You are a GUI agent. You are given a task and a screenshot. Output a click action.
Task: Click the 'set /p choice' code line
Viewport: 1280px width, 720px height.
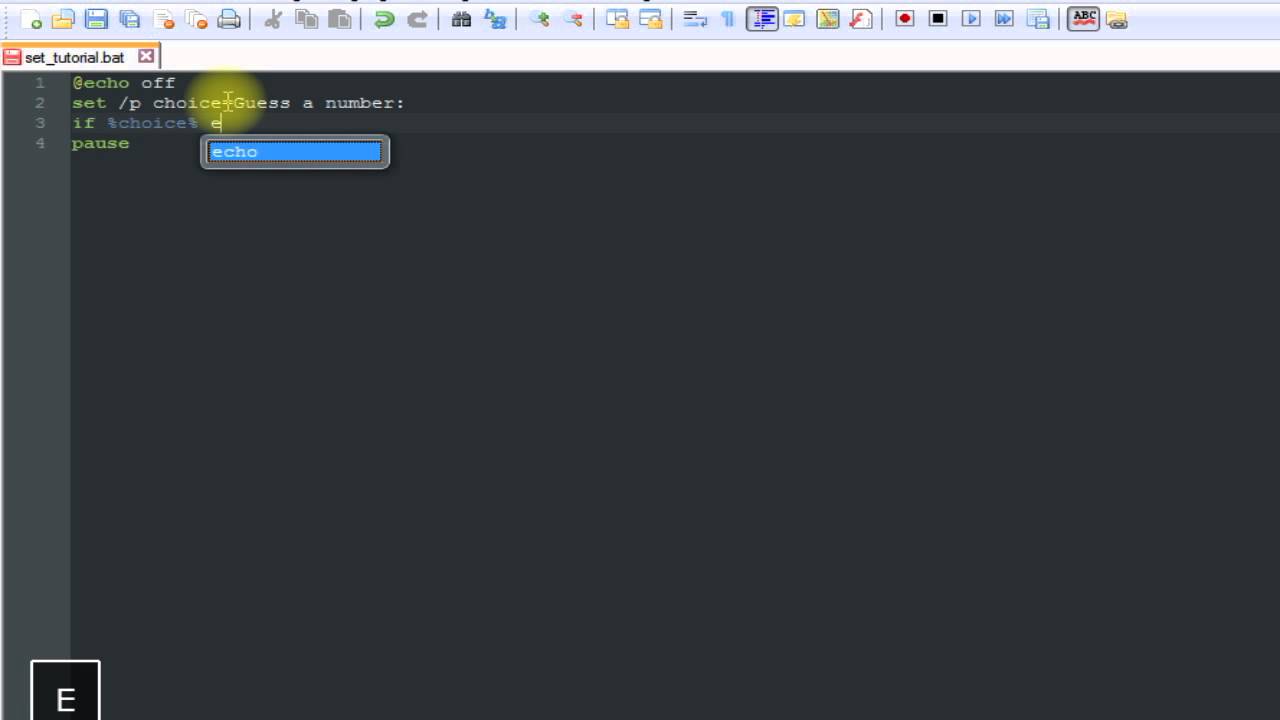[238, 103]
